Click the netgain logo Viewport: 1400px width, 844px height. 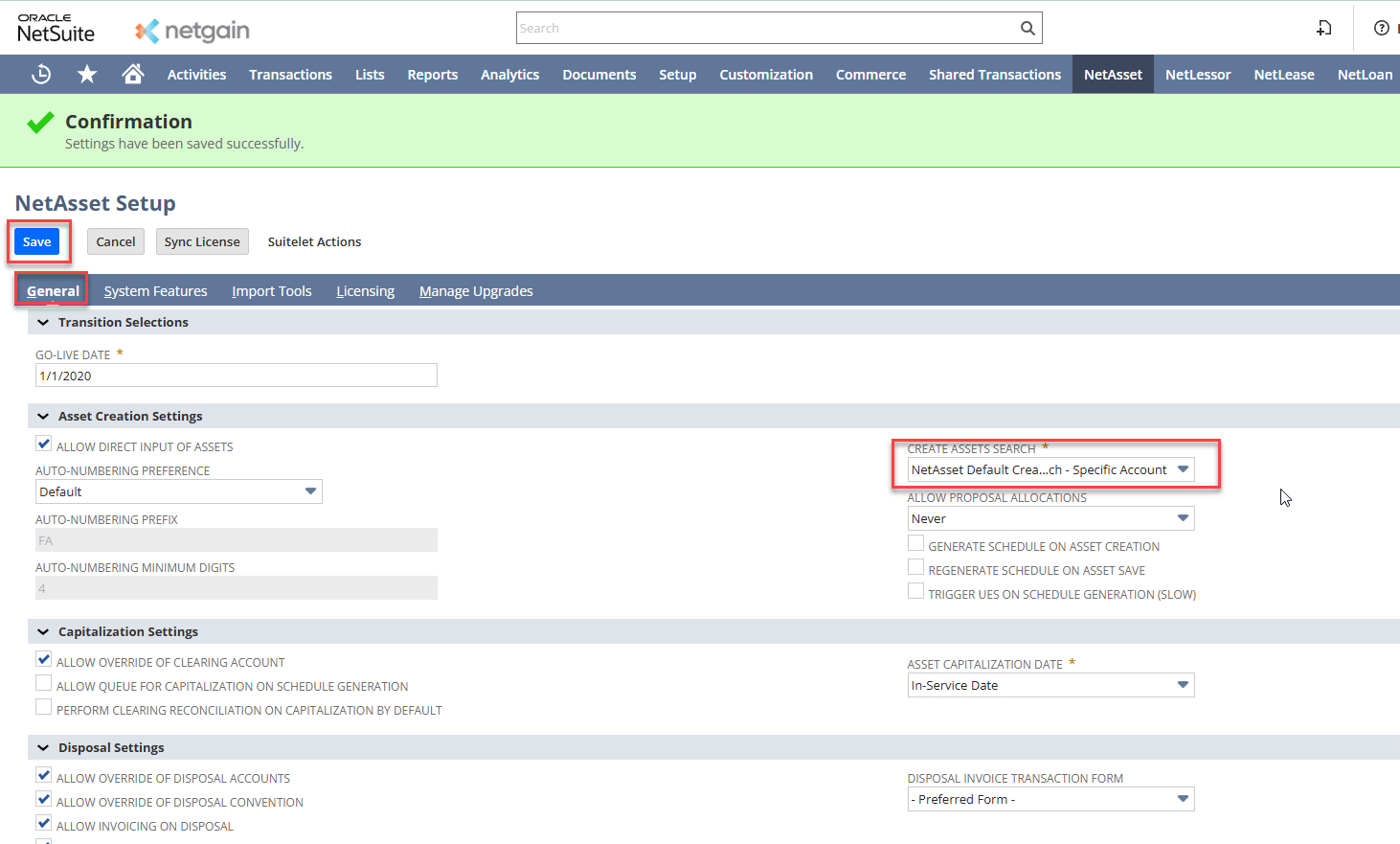[192, 31]
